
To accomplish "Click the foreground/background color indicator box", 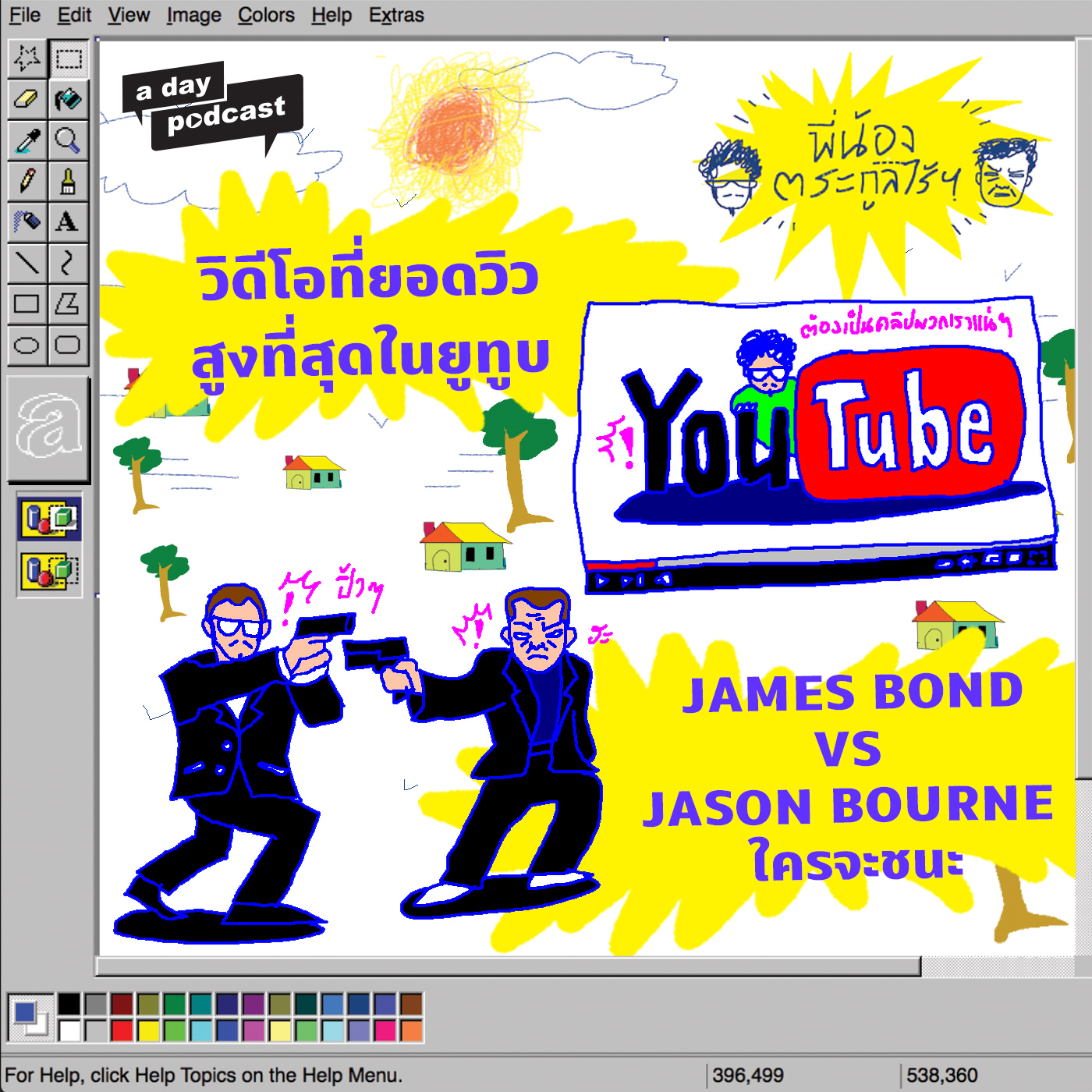I will tap(31, 1017).
